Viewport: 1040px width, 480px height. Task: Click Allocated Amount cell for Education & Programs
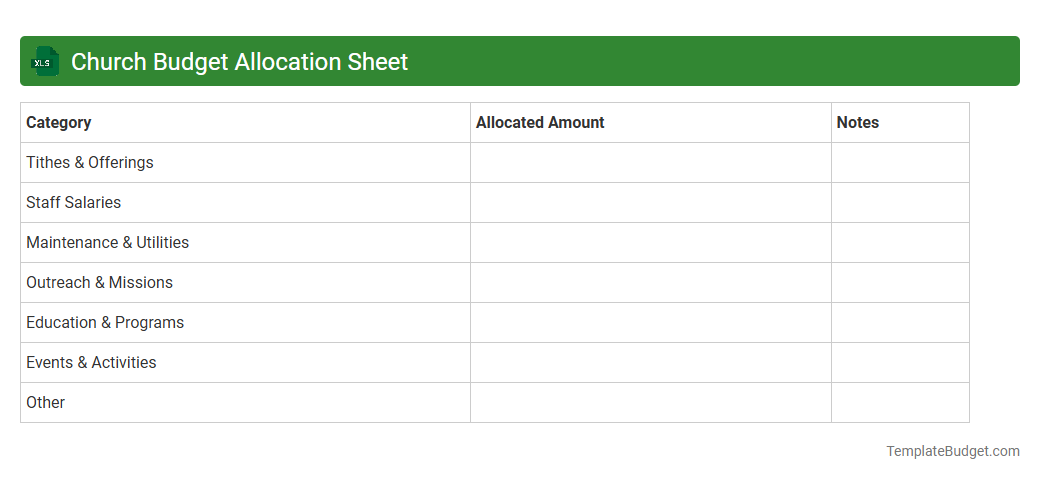pyautogui.click(x=651, y=323)
